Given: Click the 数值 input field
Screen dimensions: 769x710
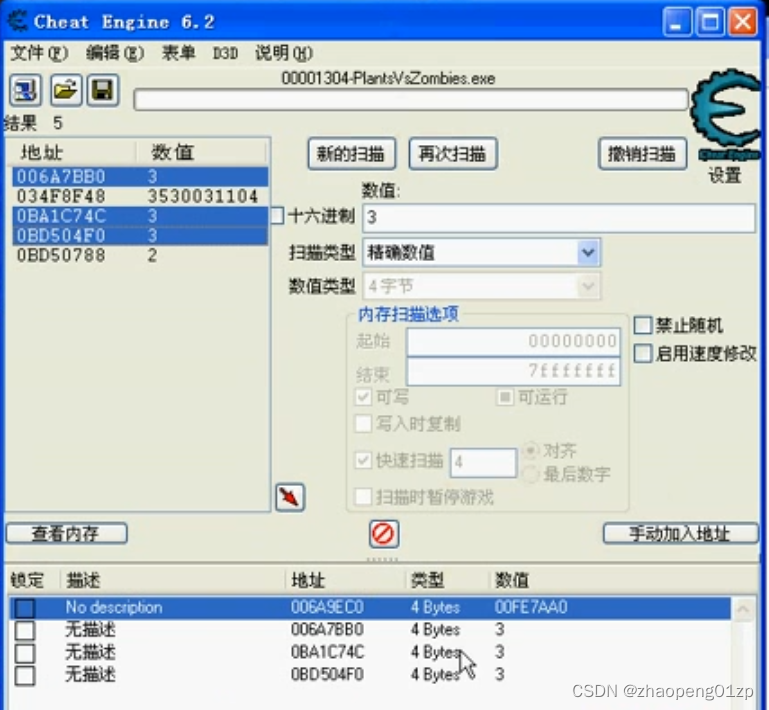Looking at the screenshot, I should 559,218.
